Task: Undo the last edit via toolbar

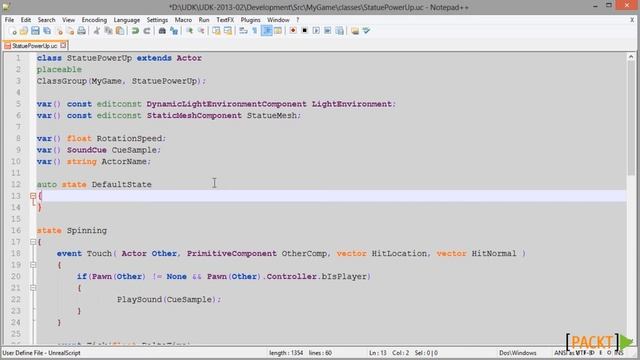Action: [135, 31]
